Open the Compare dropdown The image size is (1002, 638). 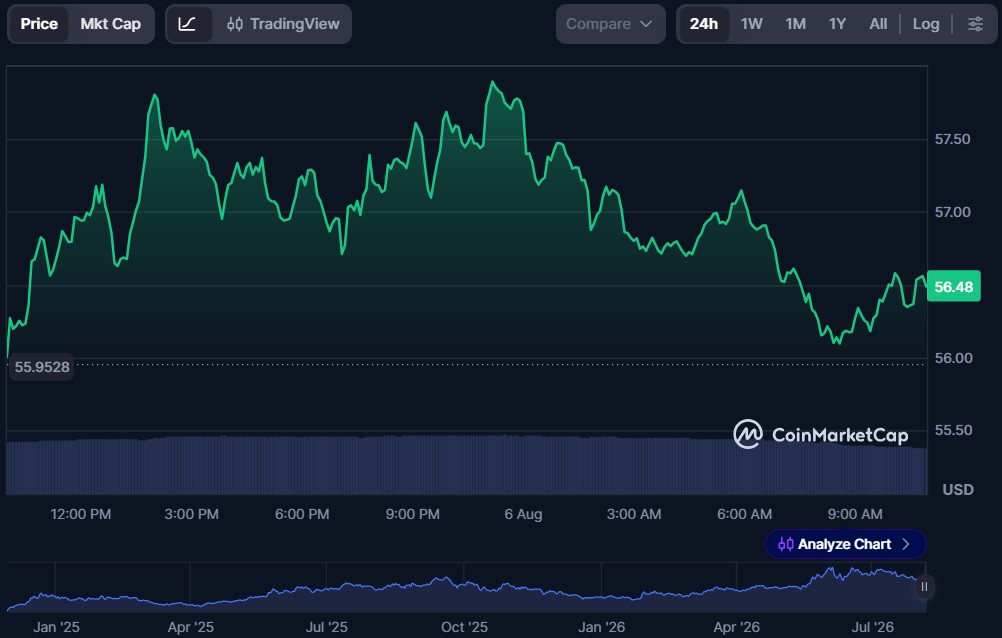coord(610,24)
